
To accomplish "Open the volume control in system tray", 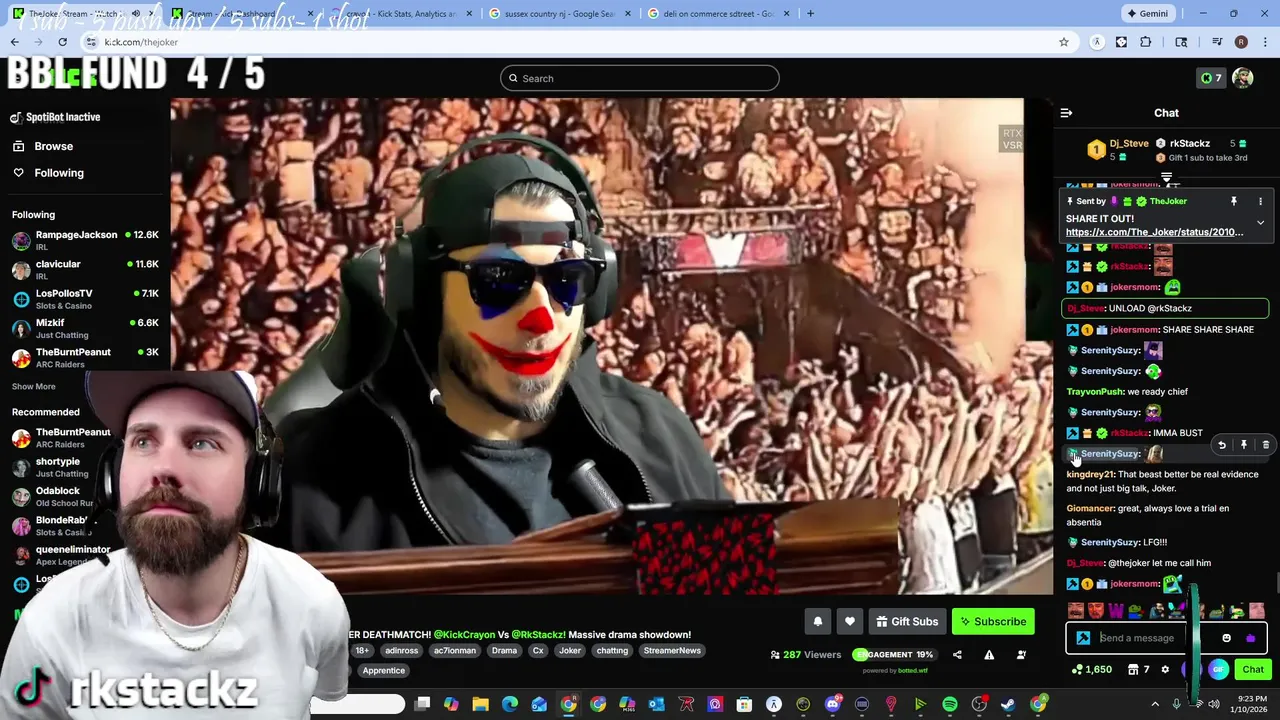I will [1214, 705].
